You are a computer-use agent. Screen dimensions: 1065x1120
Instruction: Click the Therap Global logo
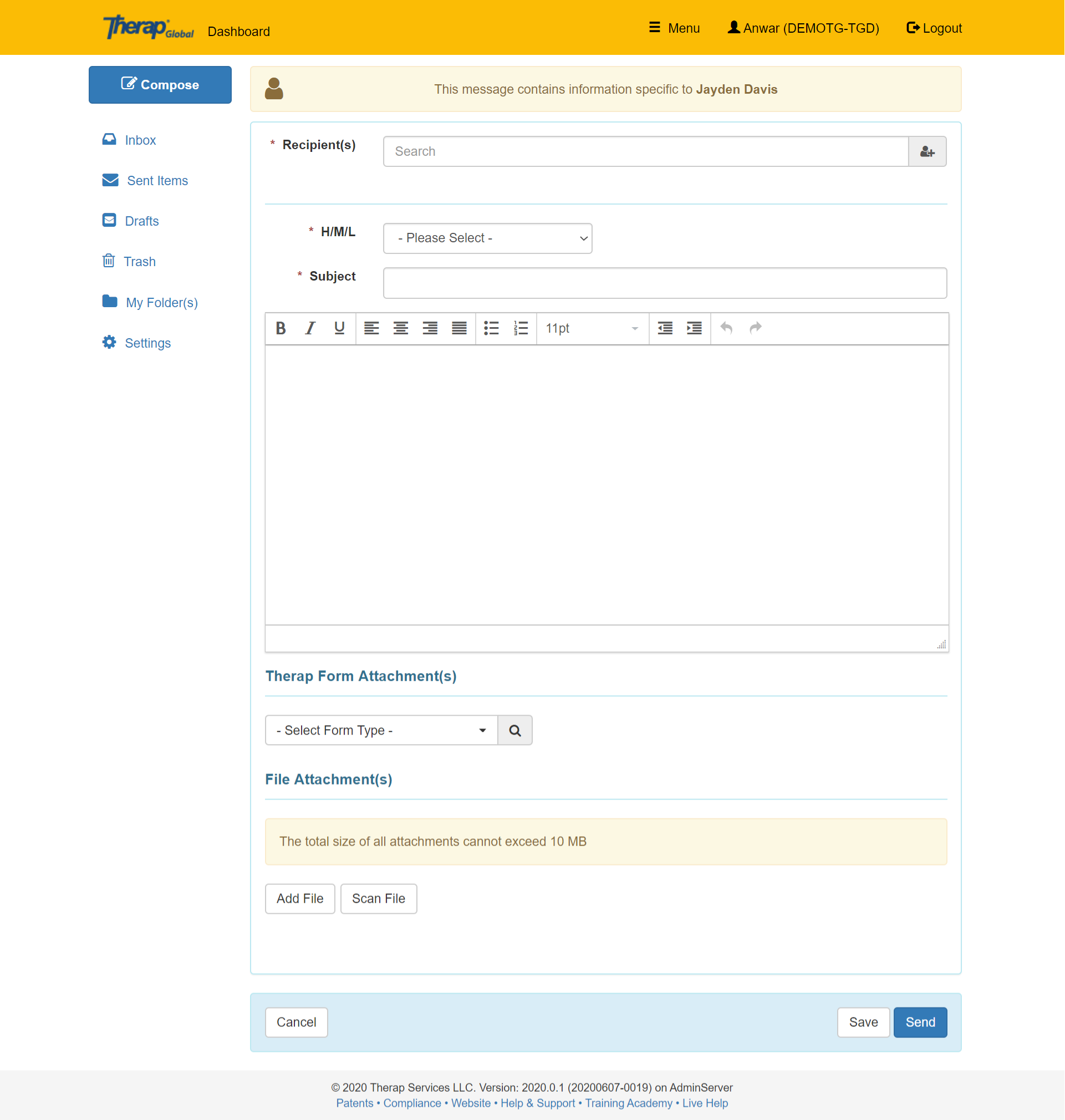(x=148, y=28)
